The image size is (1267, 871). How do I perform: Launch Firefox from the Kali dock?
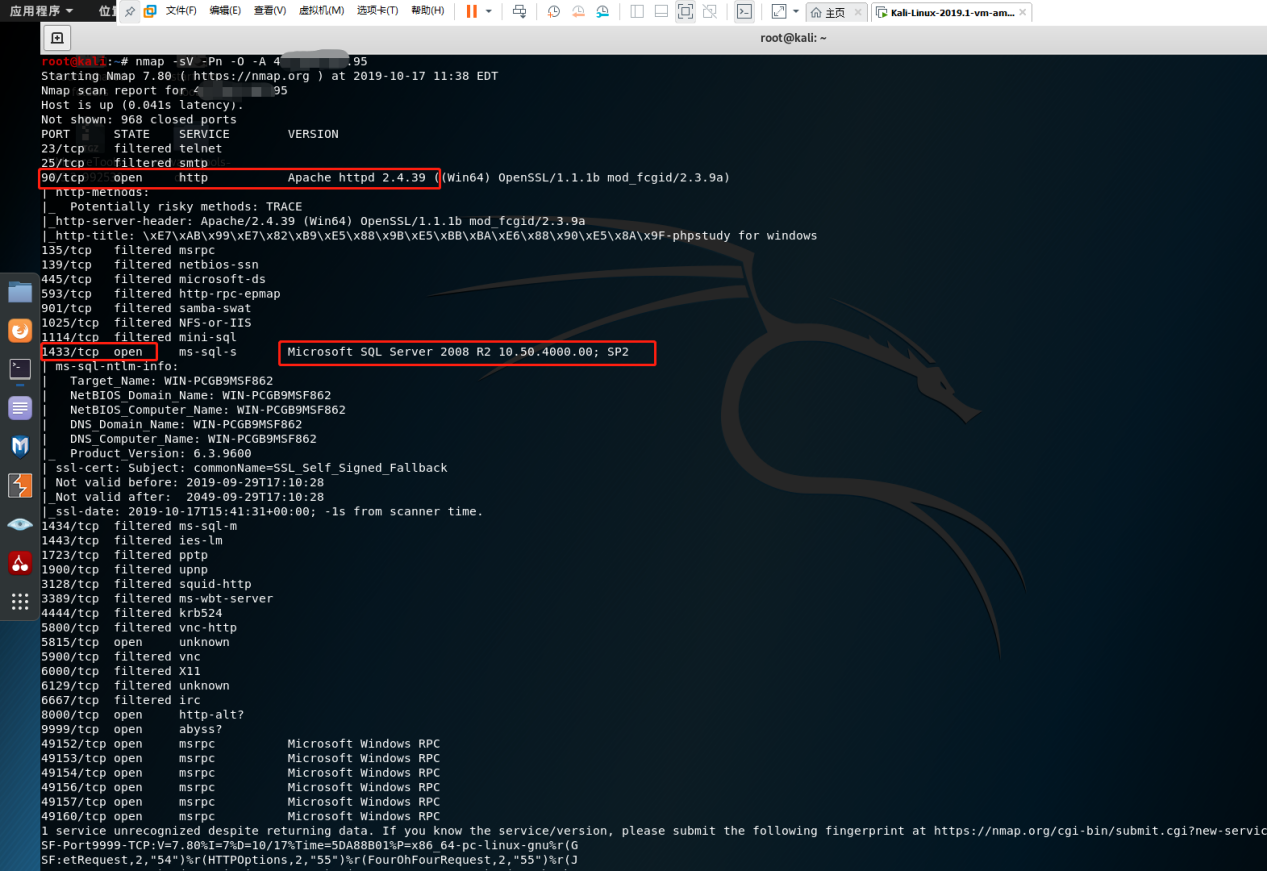20,330
